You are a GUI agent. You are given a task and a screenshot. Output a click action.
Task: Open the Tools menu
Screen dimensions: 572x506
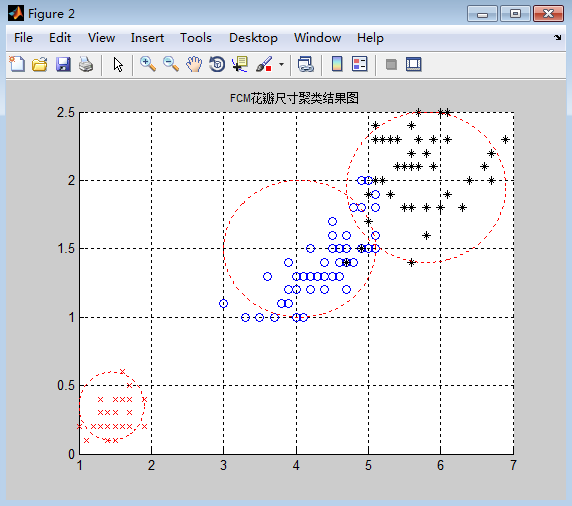pos(196,38)
